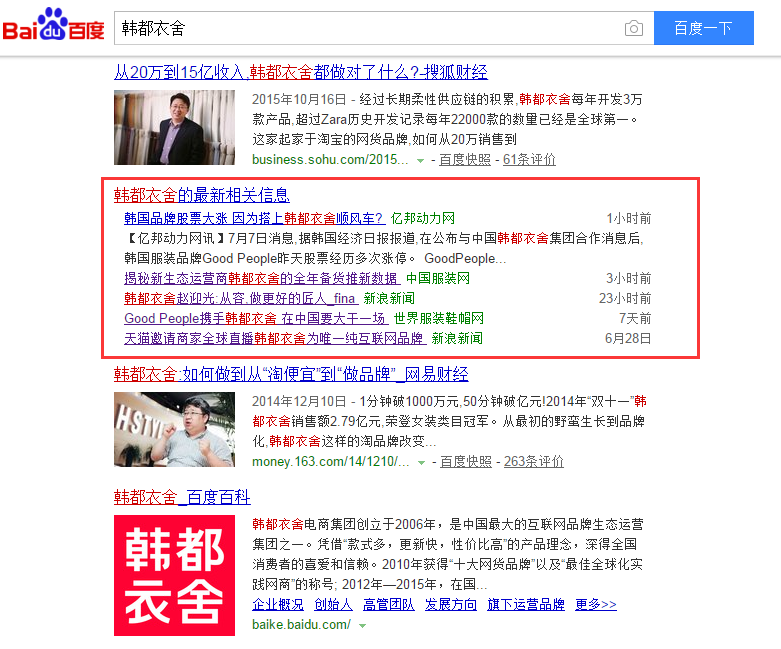Click the 更多>> link
This screenshot has height=649, width=781.
(596, 604)
